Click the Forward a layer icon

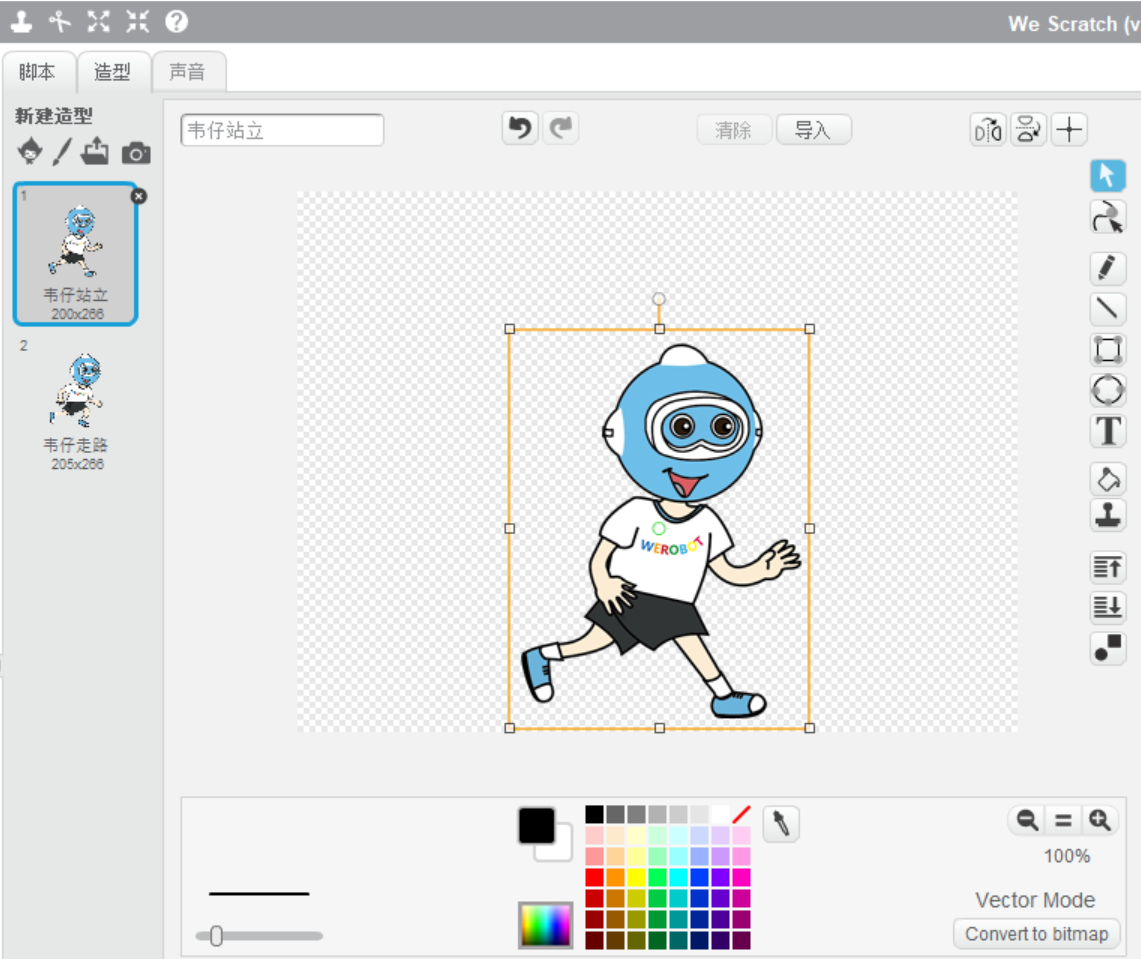1108,567
